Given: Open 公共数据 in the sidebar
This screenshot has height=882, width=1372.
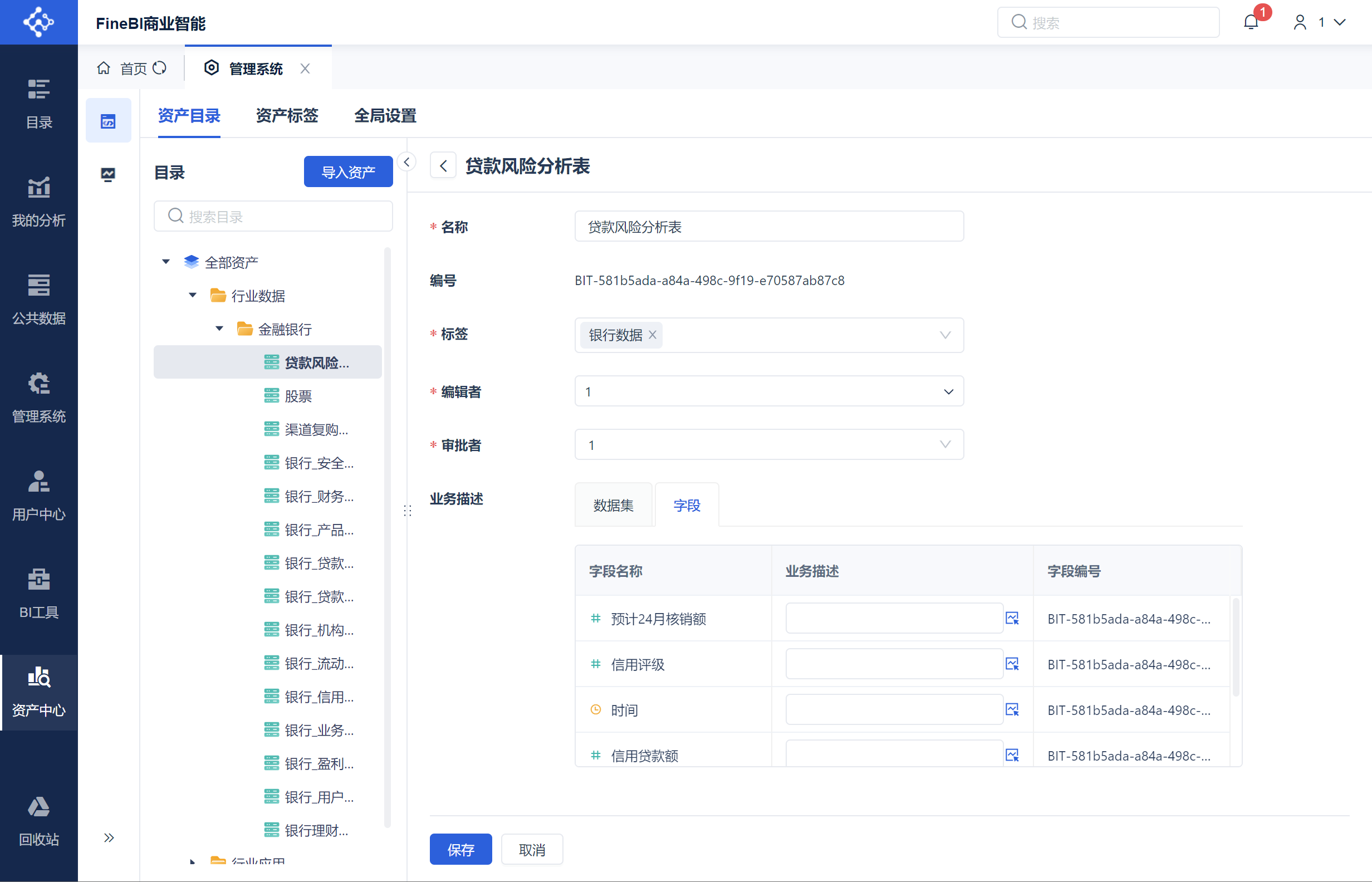Looking at the screenshot, I should point(39,300).
